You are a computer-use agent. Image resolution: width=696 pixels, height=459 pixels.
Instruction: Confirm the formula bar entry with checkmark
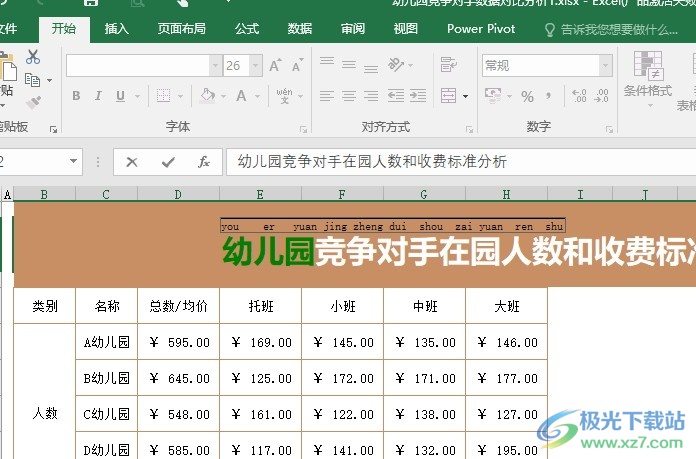click(x=168, y=162)
